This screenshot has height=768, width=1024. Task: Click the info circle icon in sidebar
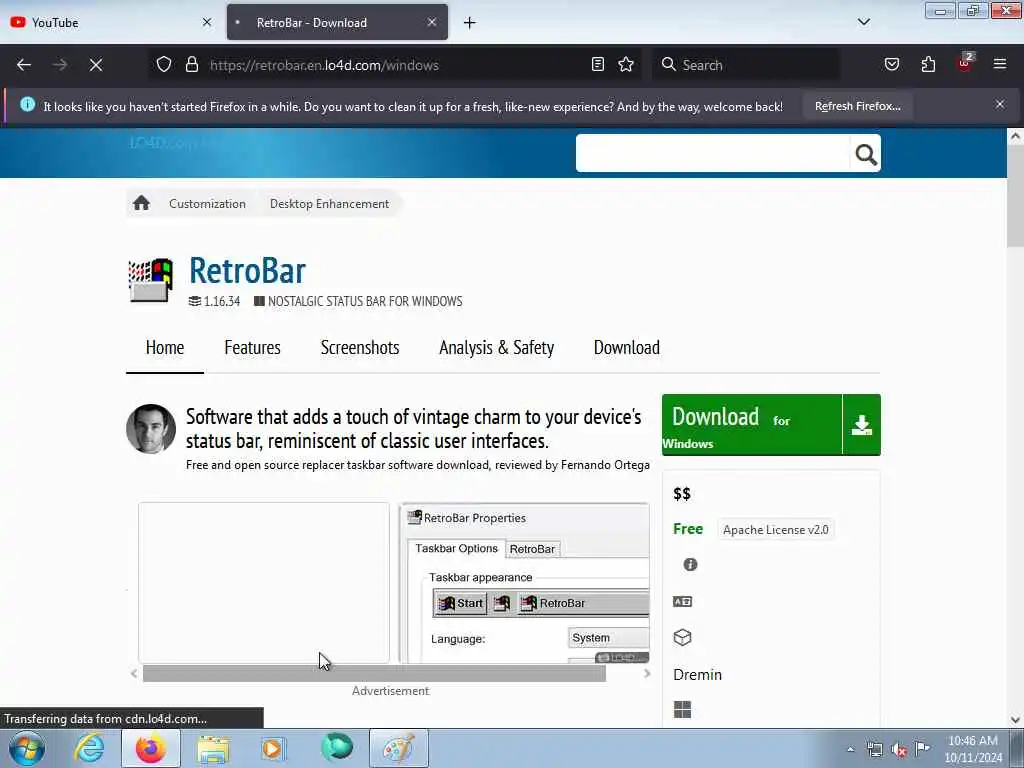(x=690, y=564)
